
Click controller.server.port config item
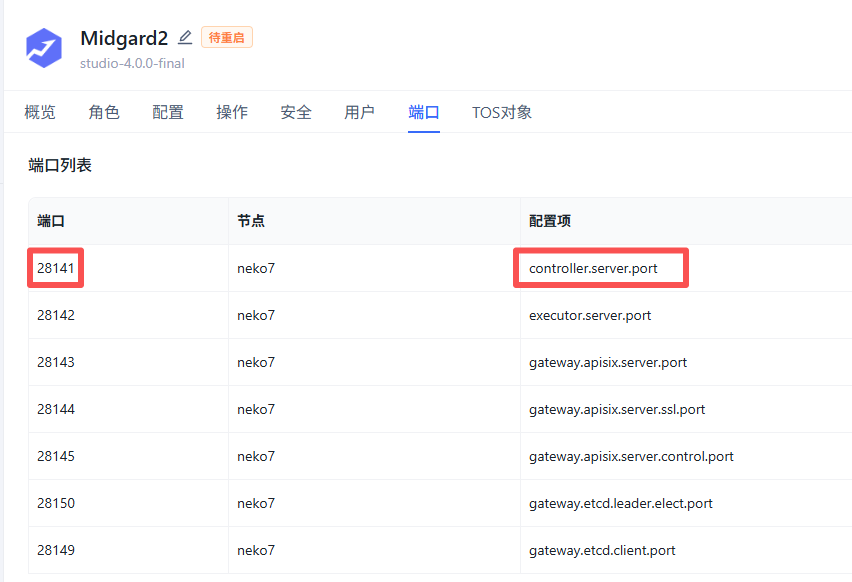593,268
